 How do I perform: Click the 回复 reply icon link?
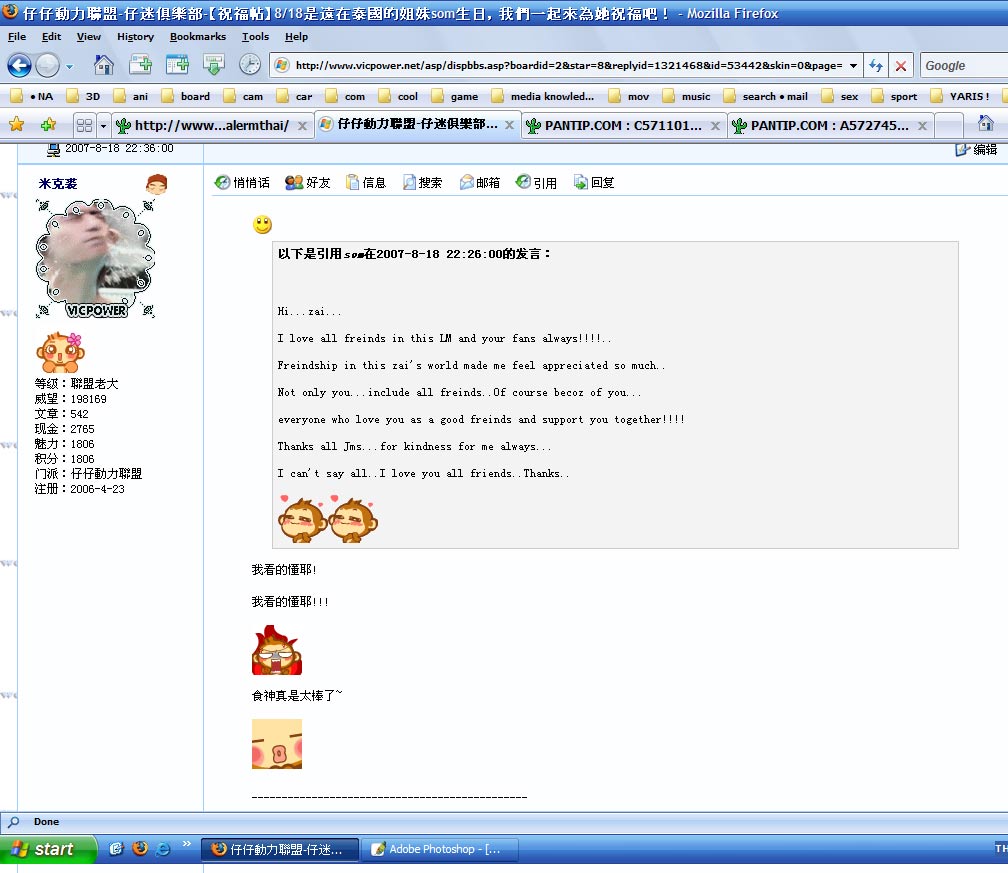pos(594,183)
